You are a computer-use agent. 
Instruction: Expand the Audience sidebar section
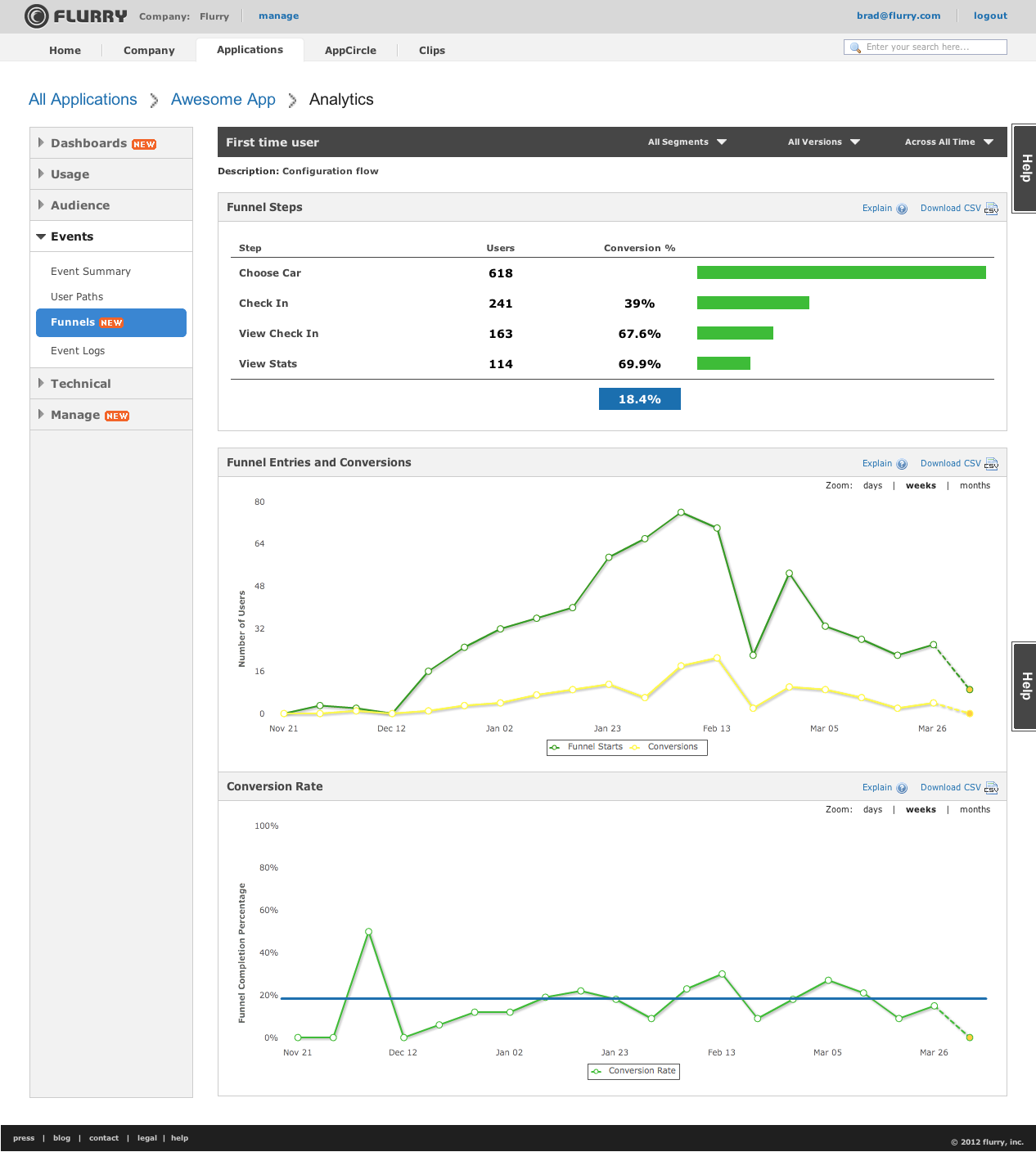80,205
